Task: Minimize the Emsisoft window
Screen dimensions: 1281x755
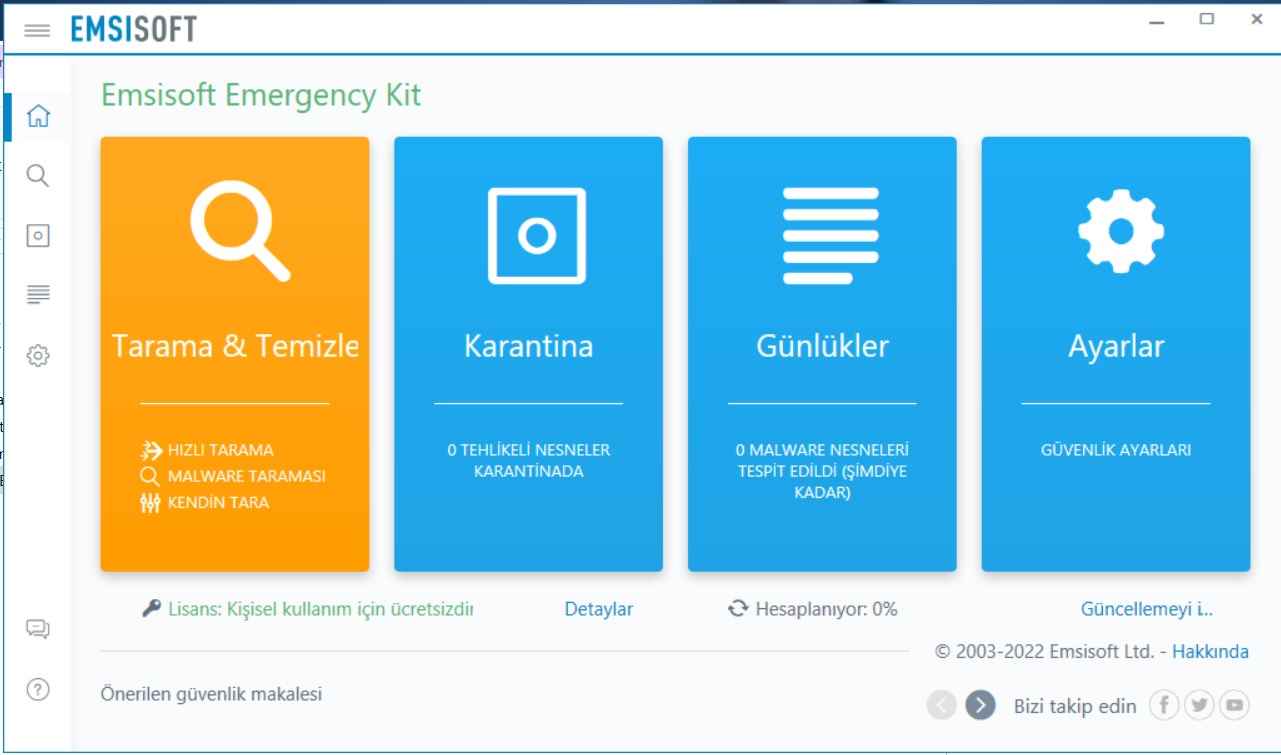Action: pos(1157,20)
